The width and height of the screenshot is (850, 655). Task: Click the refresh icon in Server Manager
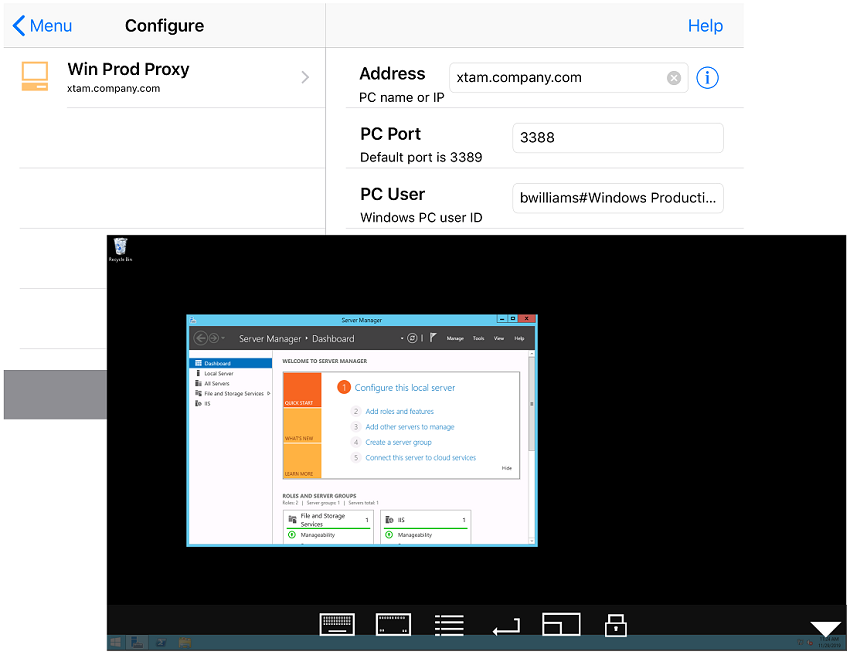(x=413, y=337)
